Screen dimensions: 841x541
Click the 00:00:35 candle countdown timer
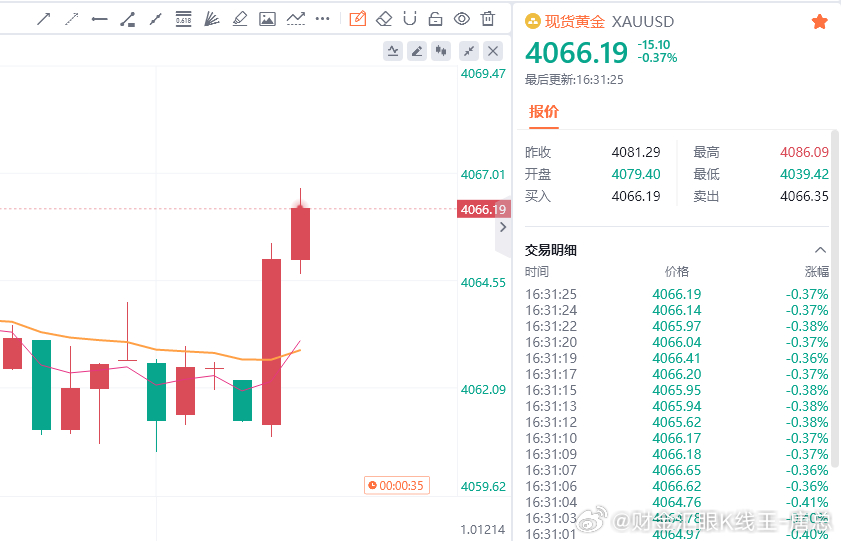point(397,486)
